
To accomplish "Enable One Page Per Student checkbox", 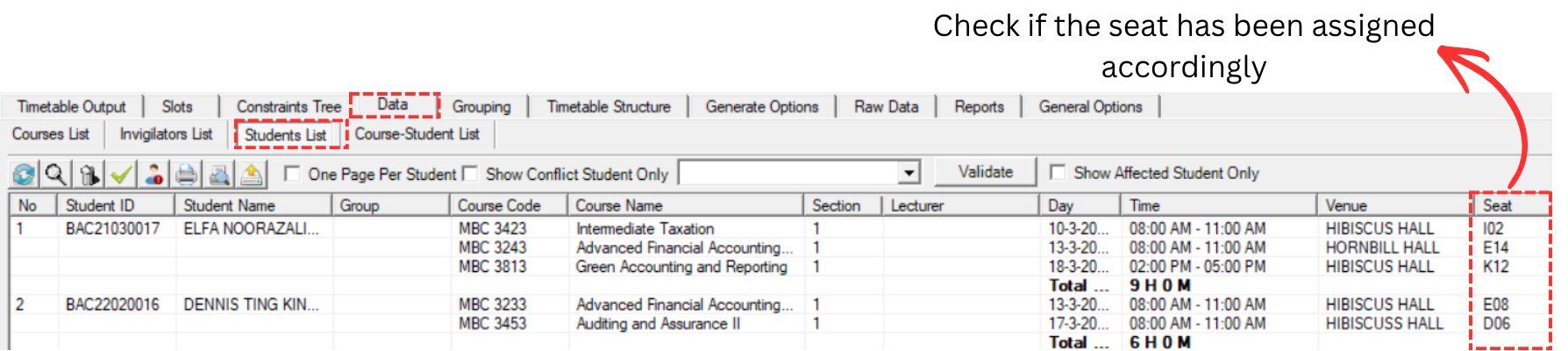I will pos(293,174).
